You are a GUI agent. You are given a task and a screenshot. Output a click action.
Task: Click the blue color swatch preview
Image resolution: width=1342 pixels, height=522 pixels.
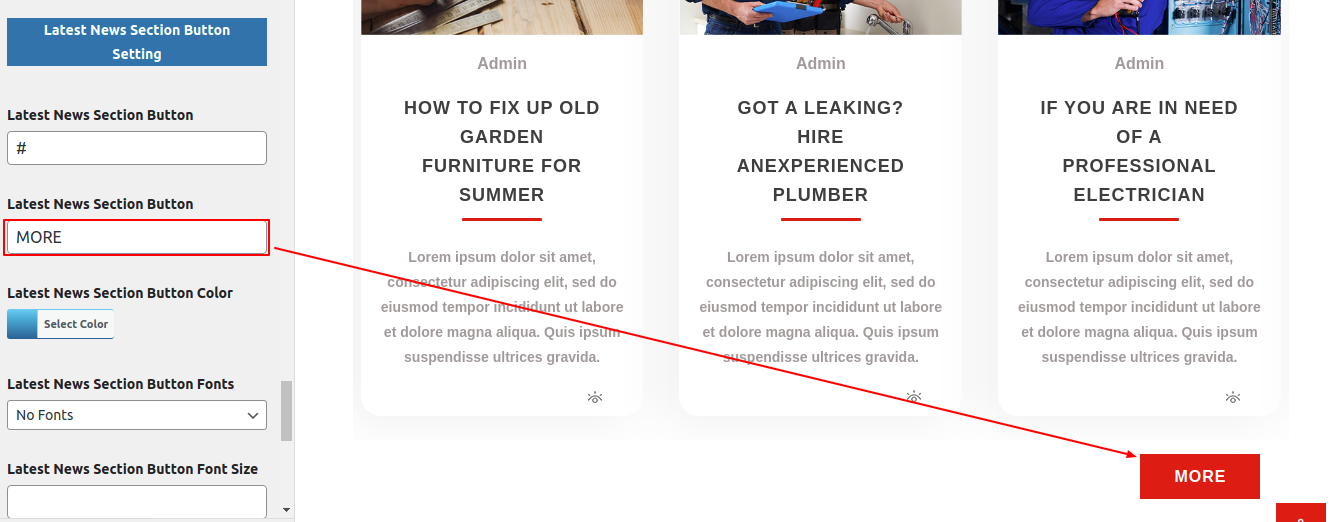[22, 324]
